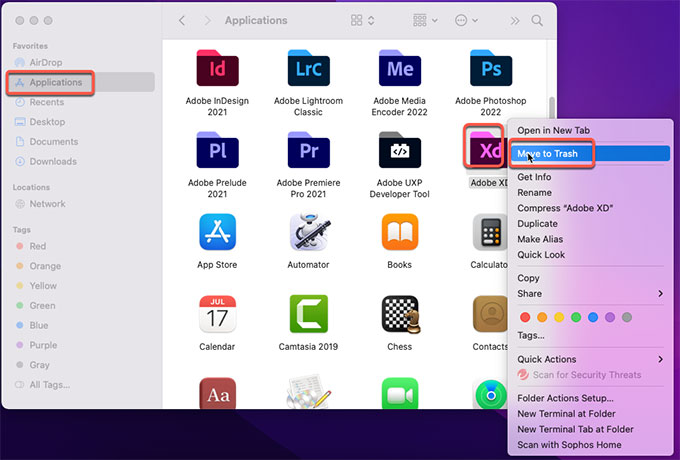The height and width of the screenshot is (460, 680).
Task: Select the Calculator app icon
Action: coord(490,232)
